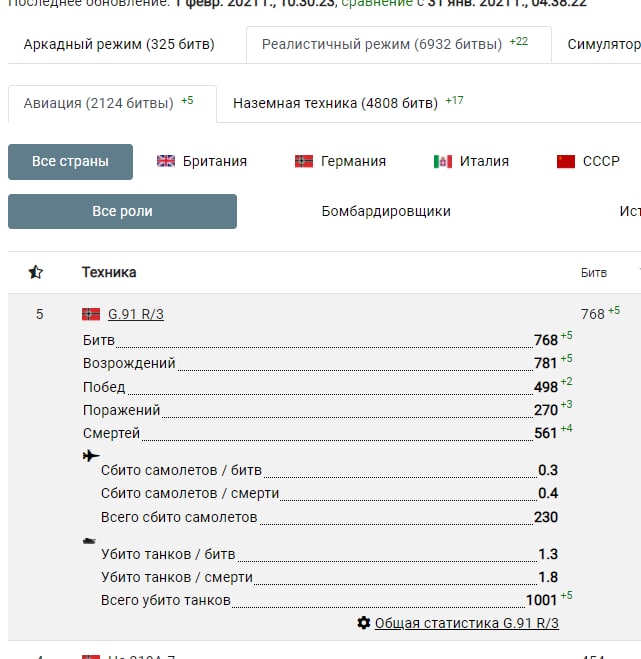Click Сбито самолетов / битв value 0.3

pyautogui.click(x=548, y=470)
